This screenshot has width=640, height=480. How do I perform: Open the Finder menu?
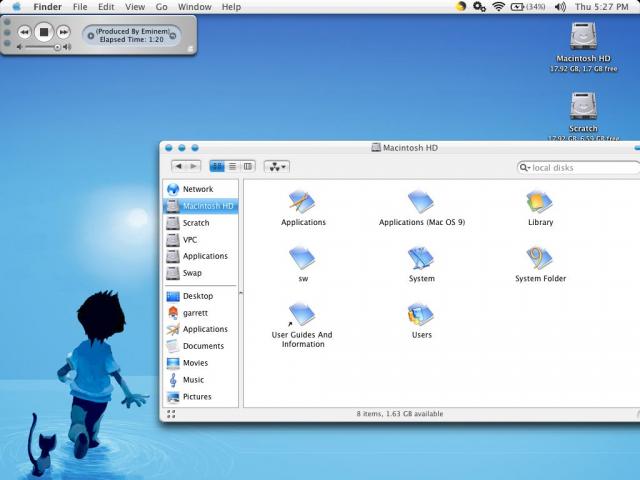47,7
